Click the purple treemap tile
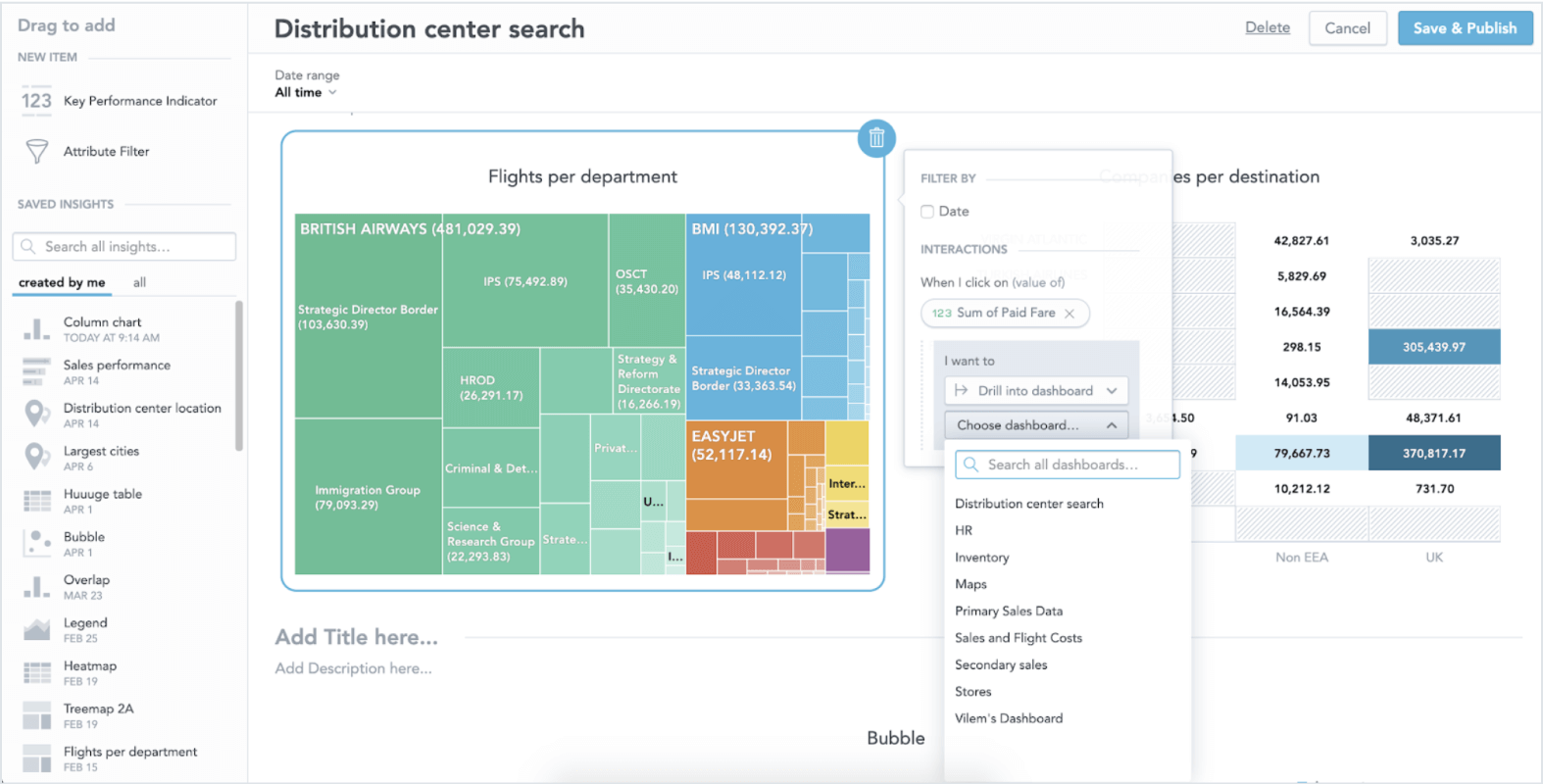The width and height of the screenshot is (1543, 784). (847, 551)
